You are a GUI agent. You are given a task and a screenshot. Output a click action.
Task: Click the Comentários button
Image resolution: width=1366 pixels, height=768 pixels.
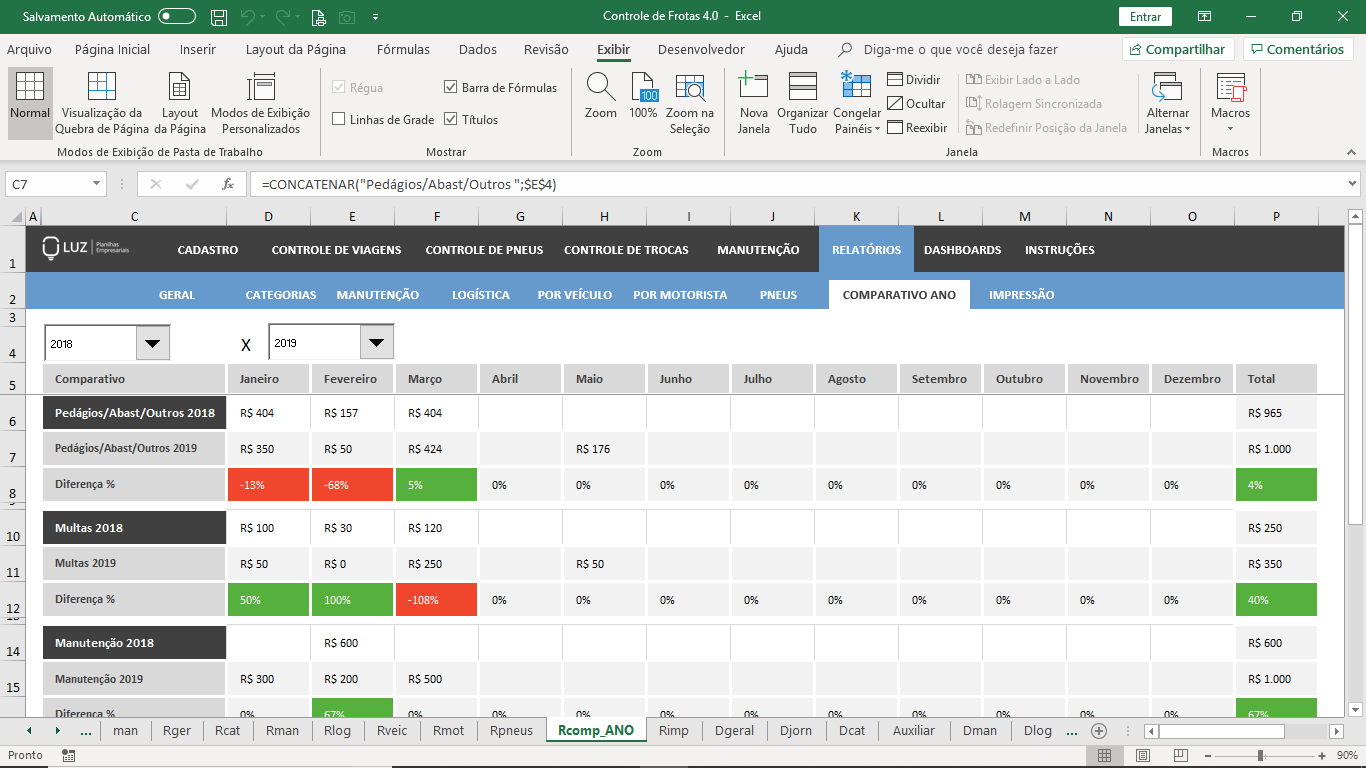[x=1297, y=49]
